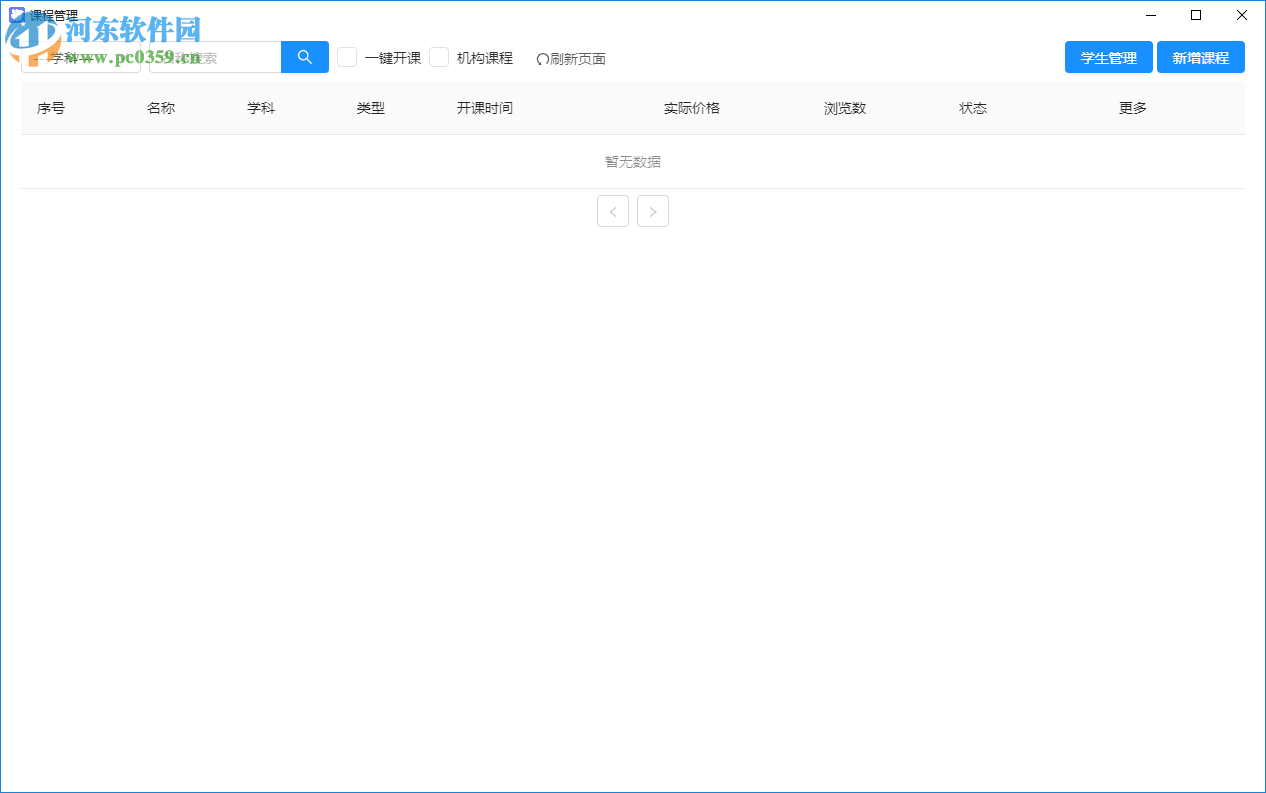Enable the 机构课程 checkbox
Screen dimensions: 1266x793
tap(440, 57)
